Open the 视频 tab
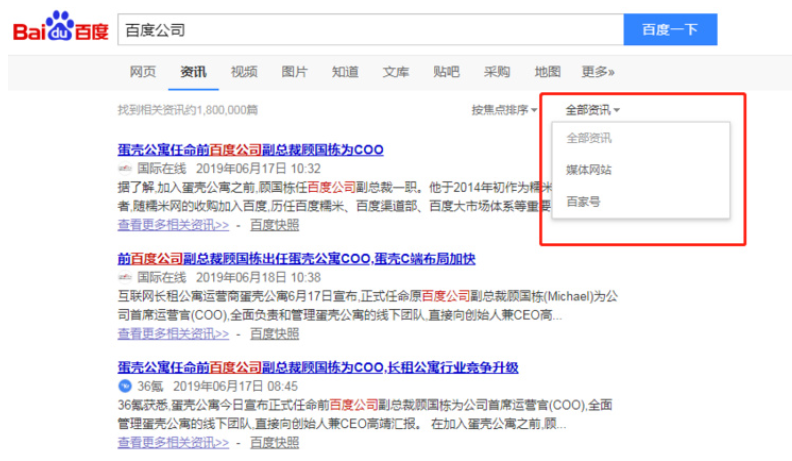This screenshot has height=461, width=792. click(x=244, y=72)
